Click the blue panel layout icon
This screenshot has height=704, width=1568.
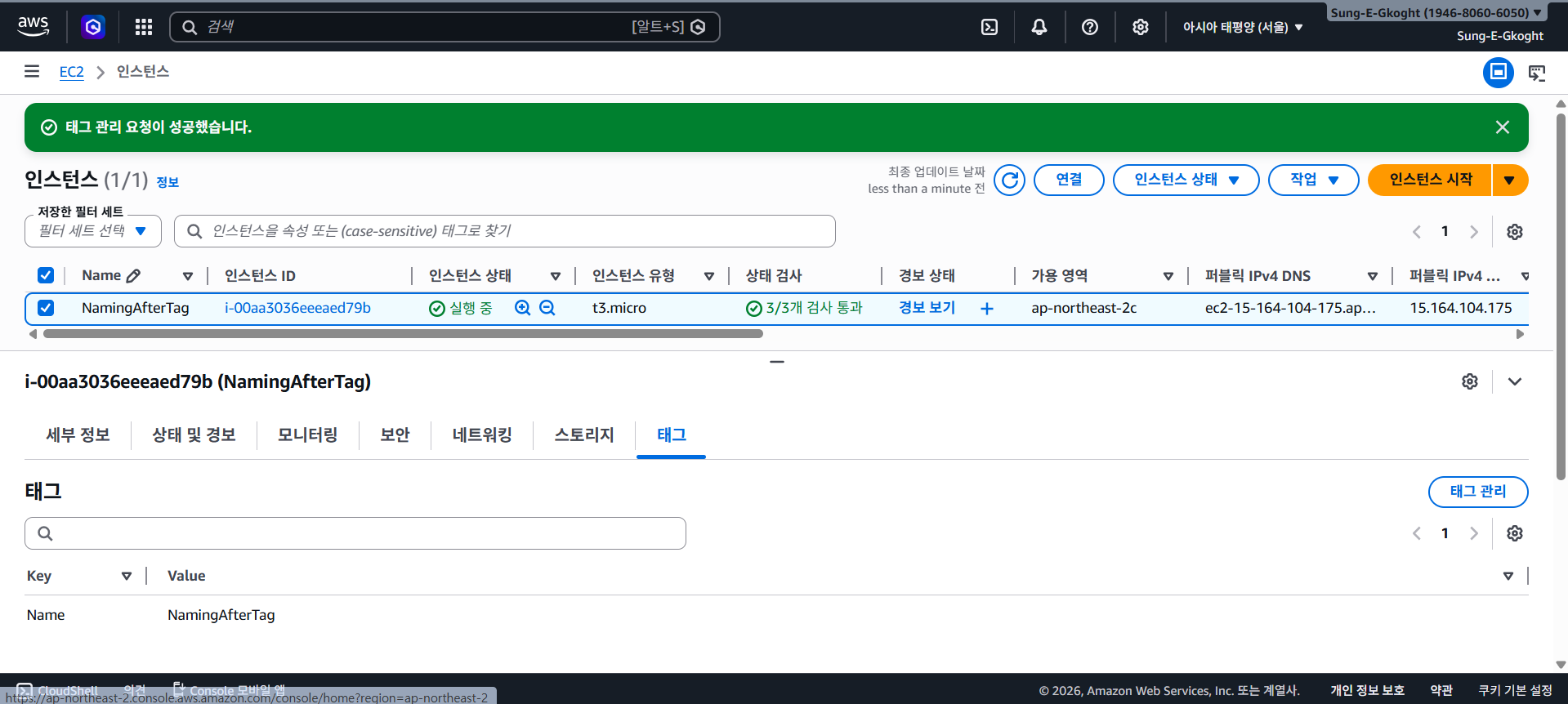point(1499,72)
